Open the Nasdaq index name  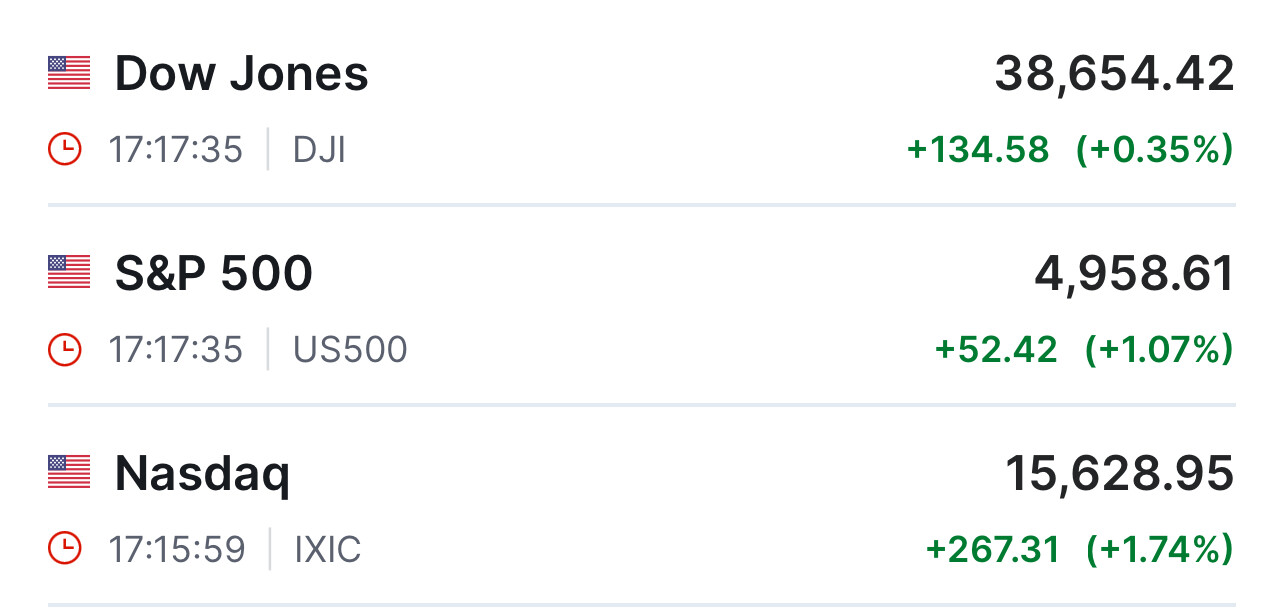pos(202,474)
